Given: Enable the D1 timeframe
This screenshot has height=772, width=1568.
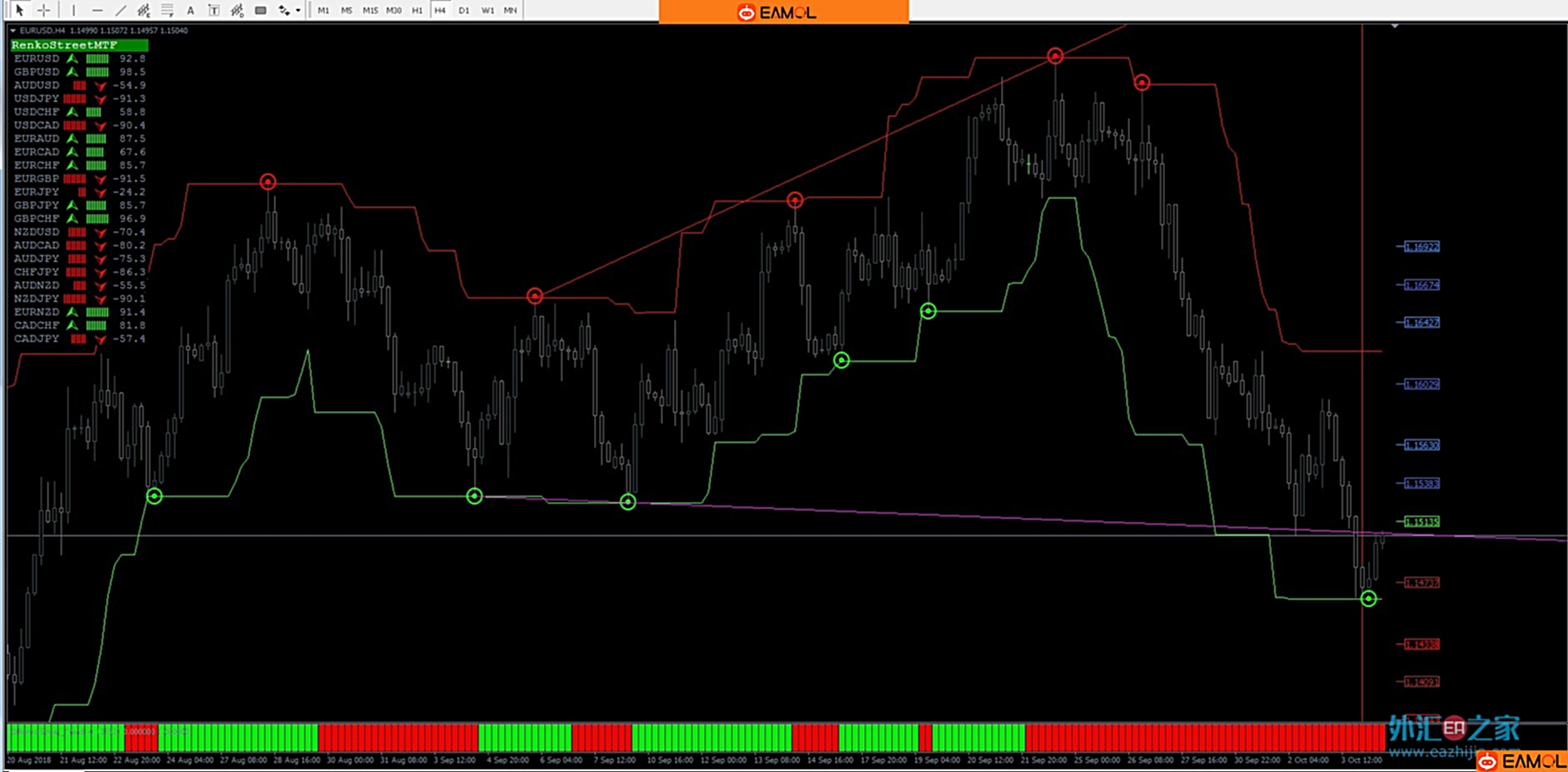Looking at the screenshot, I should pyautogui.click(x=464, y=10).
